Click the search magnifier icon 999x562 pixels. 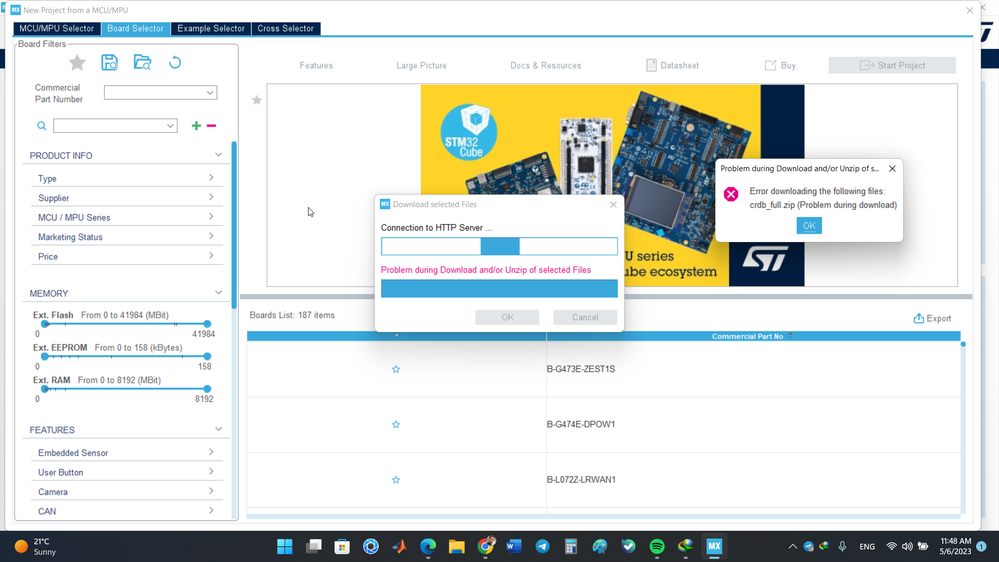click(x=41, y=126)
